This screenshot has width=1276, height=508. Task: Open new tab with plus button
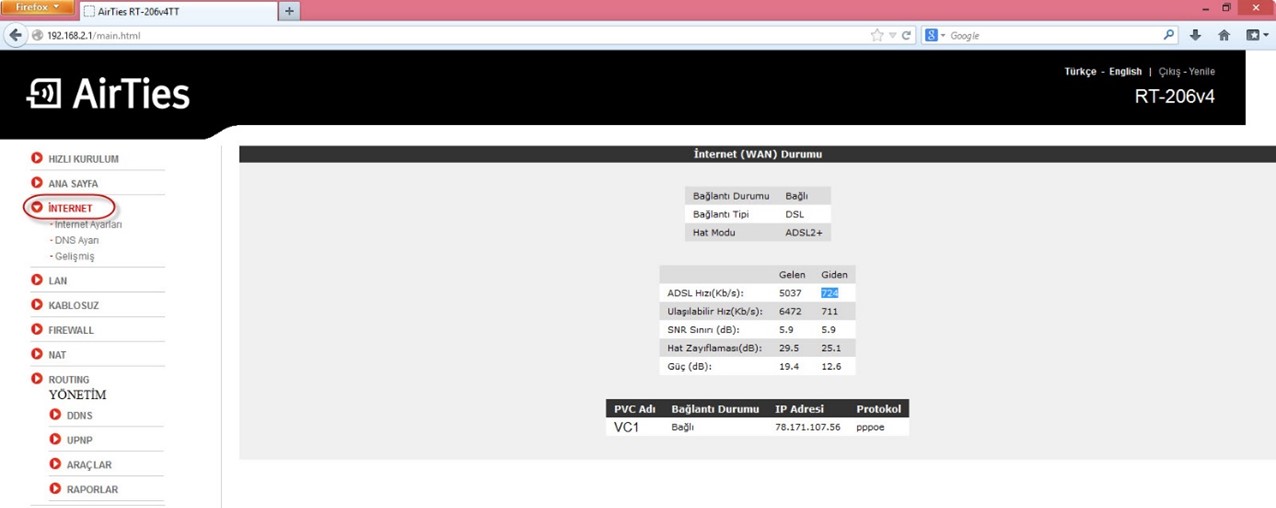pos(290,11)
